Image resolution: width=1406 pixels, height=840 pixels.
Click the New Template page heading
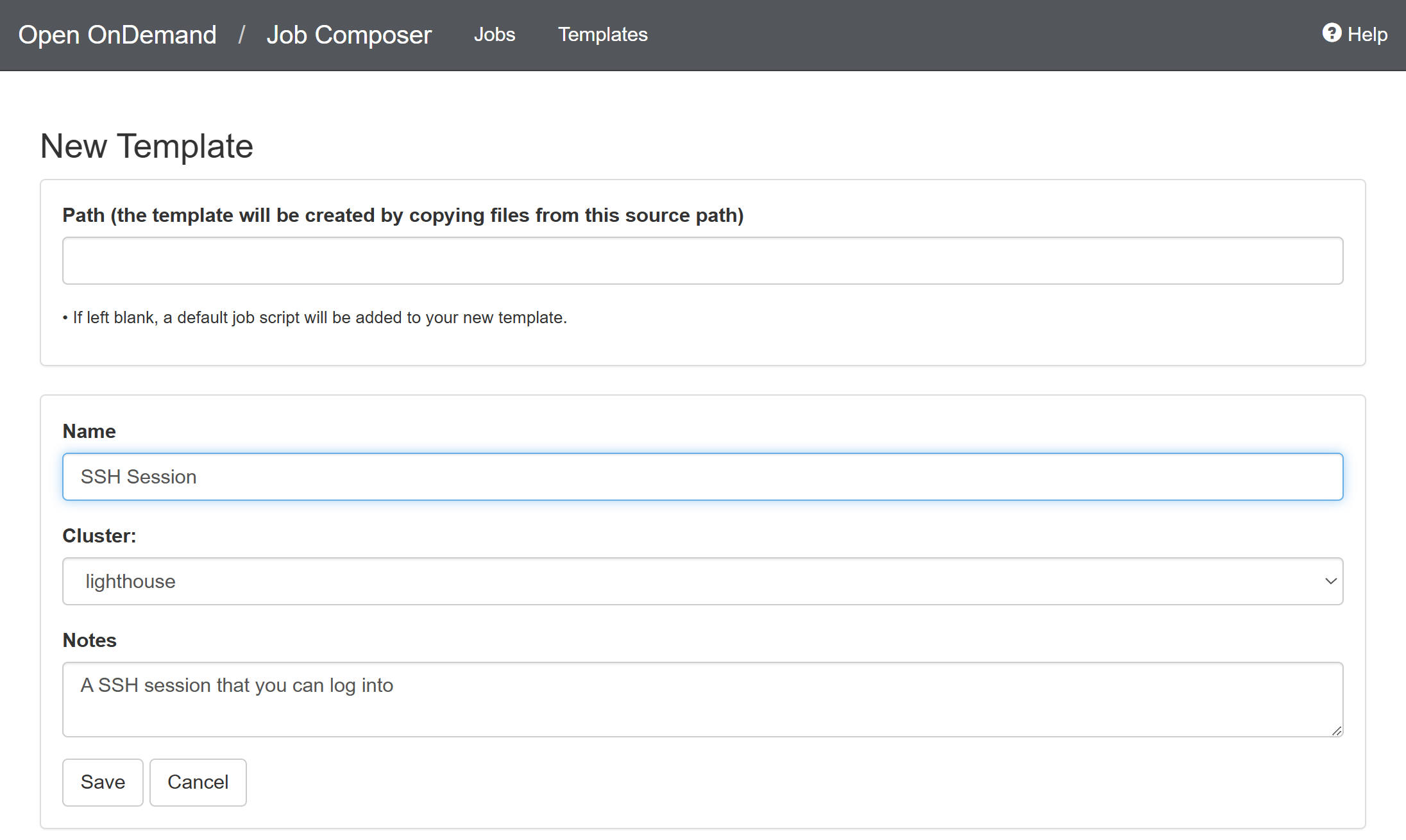click(147, 146)
